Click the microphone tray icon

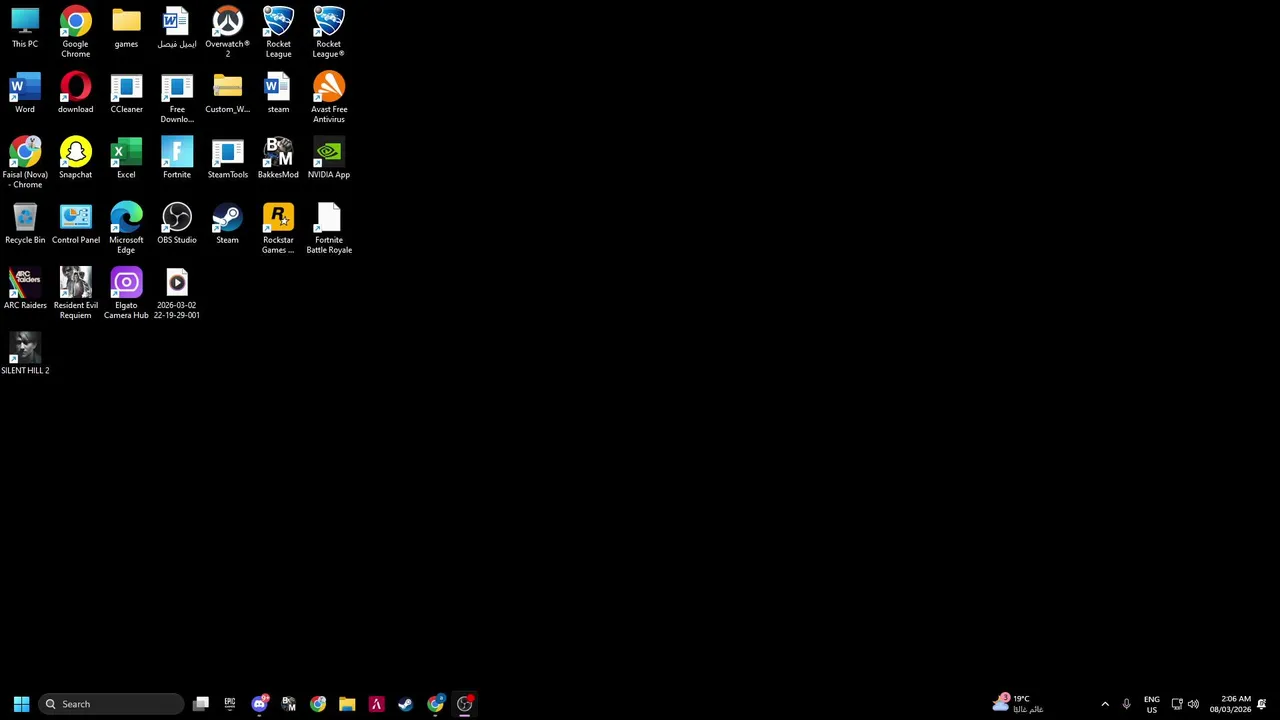point(1126,704)
